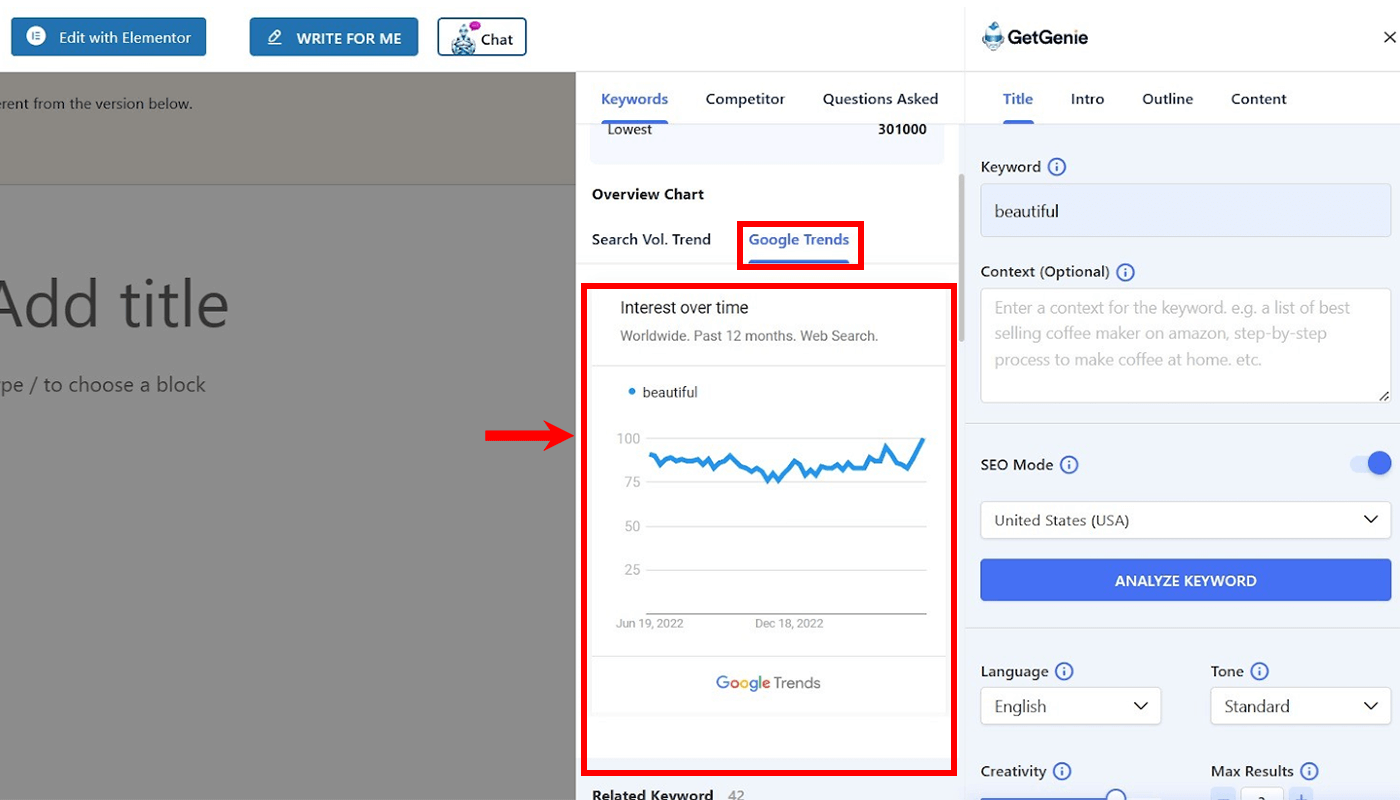Show info for SEO Mode
This screenshot has width=1400, height=800.
pos(1069,465)
